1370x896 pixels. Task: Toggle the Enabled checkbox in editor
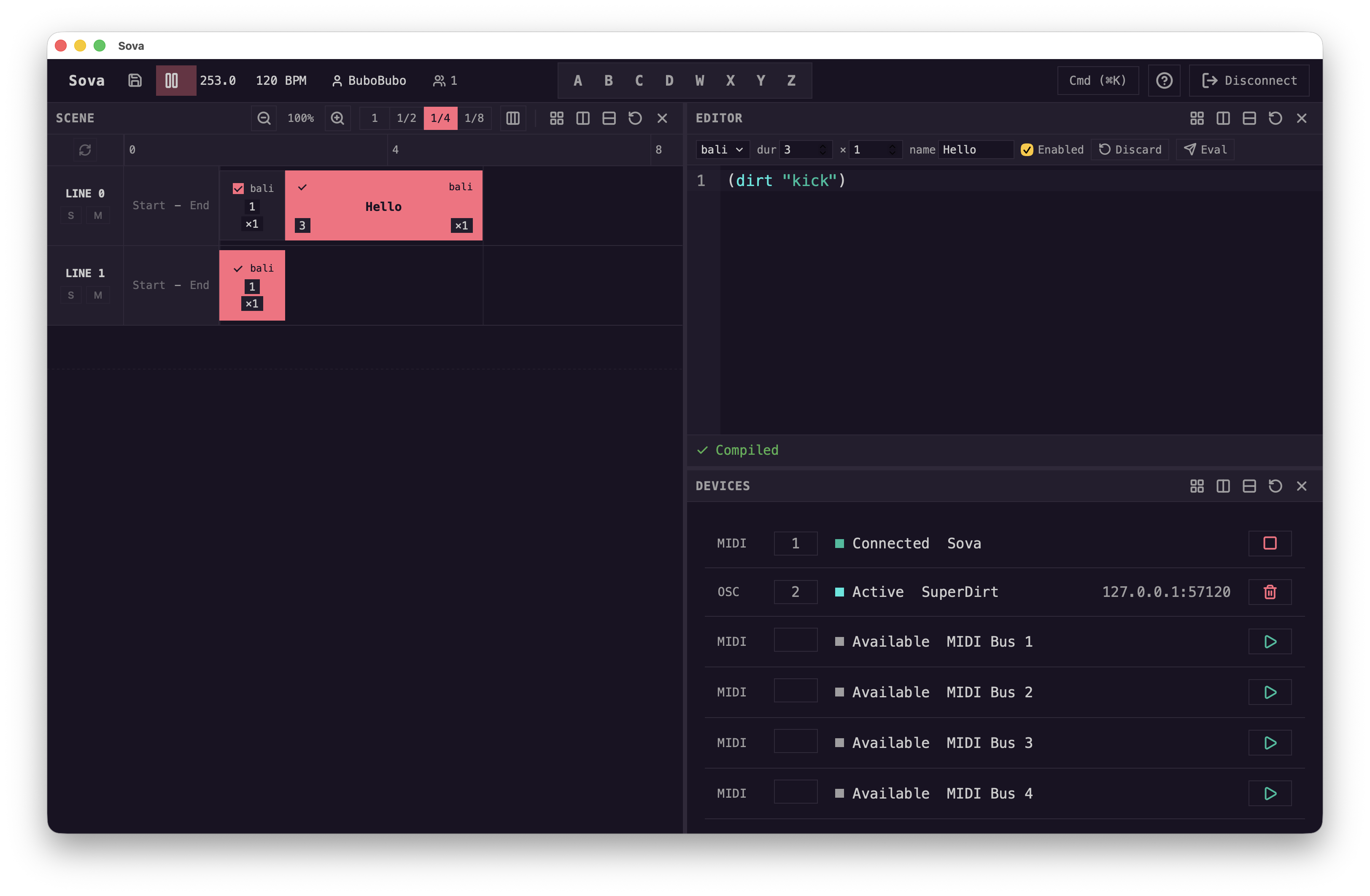tap(1026, 150)
